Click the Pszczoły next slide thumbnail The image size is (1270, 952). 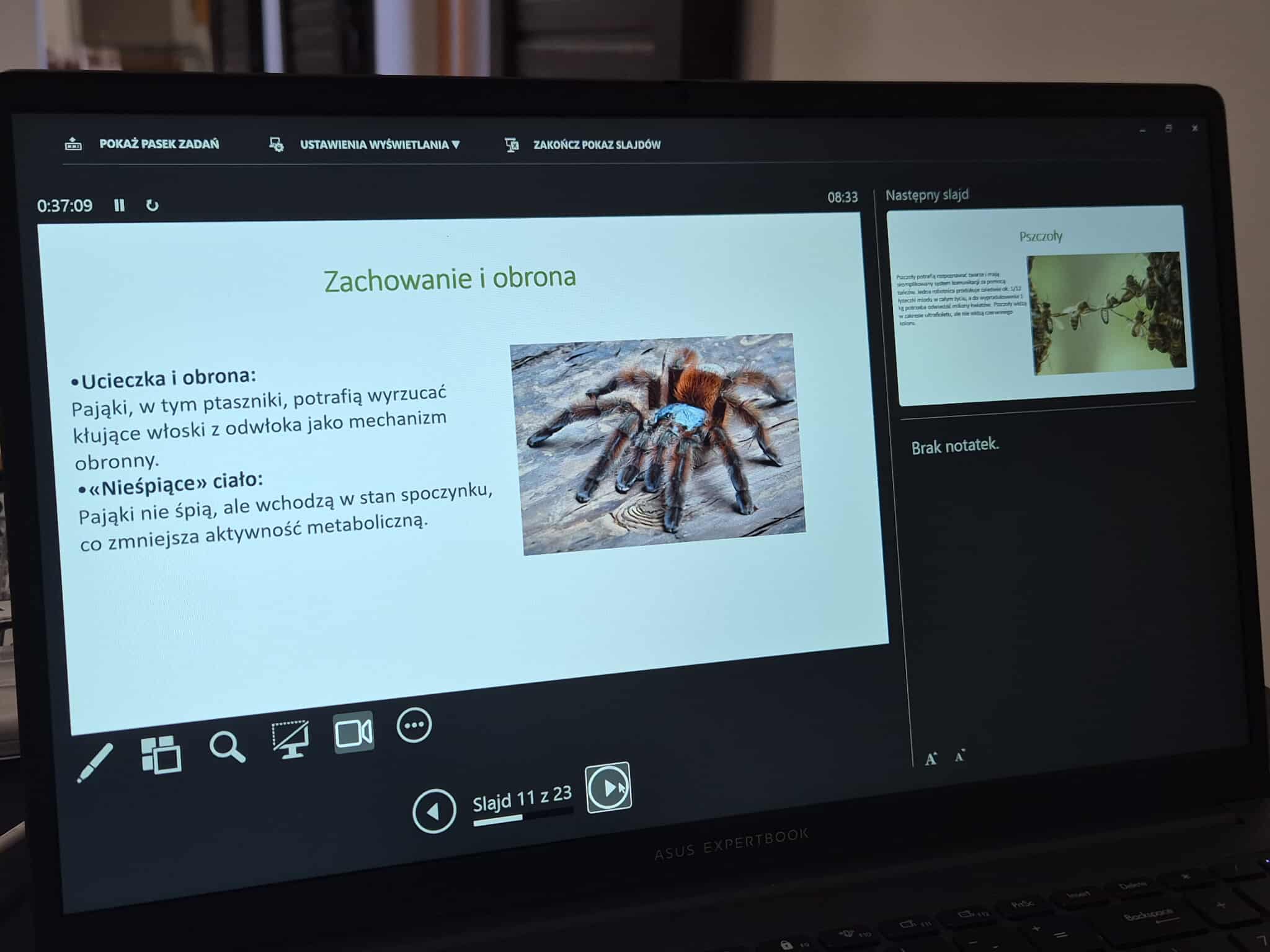point(1041,304)
